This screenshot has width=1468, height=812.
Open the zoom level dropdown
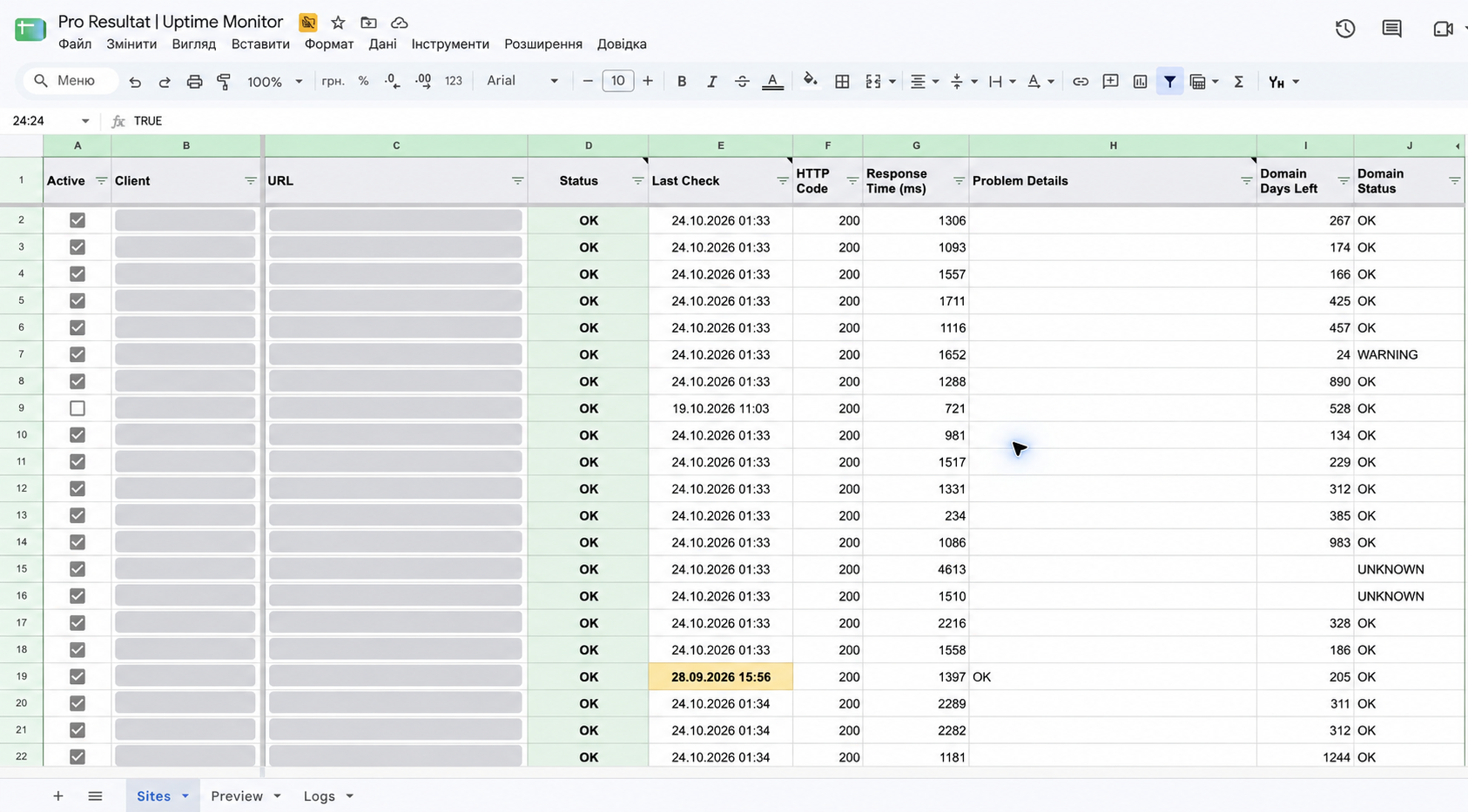coord(274,82)
